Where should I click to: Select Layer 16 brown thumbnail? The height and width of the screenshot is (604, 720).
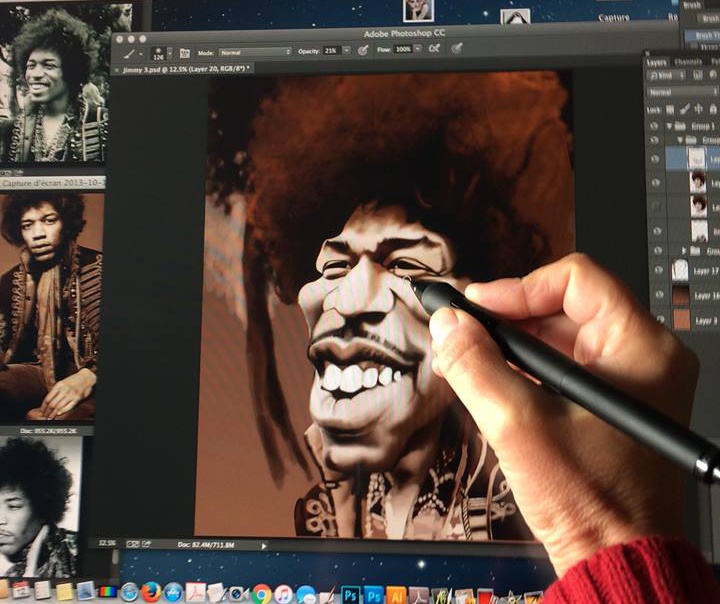point(681,295)
